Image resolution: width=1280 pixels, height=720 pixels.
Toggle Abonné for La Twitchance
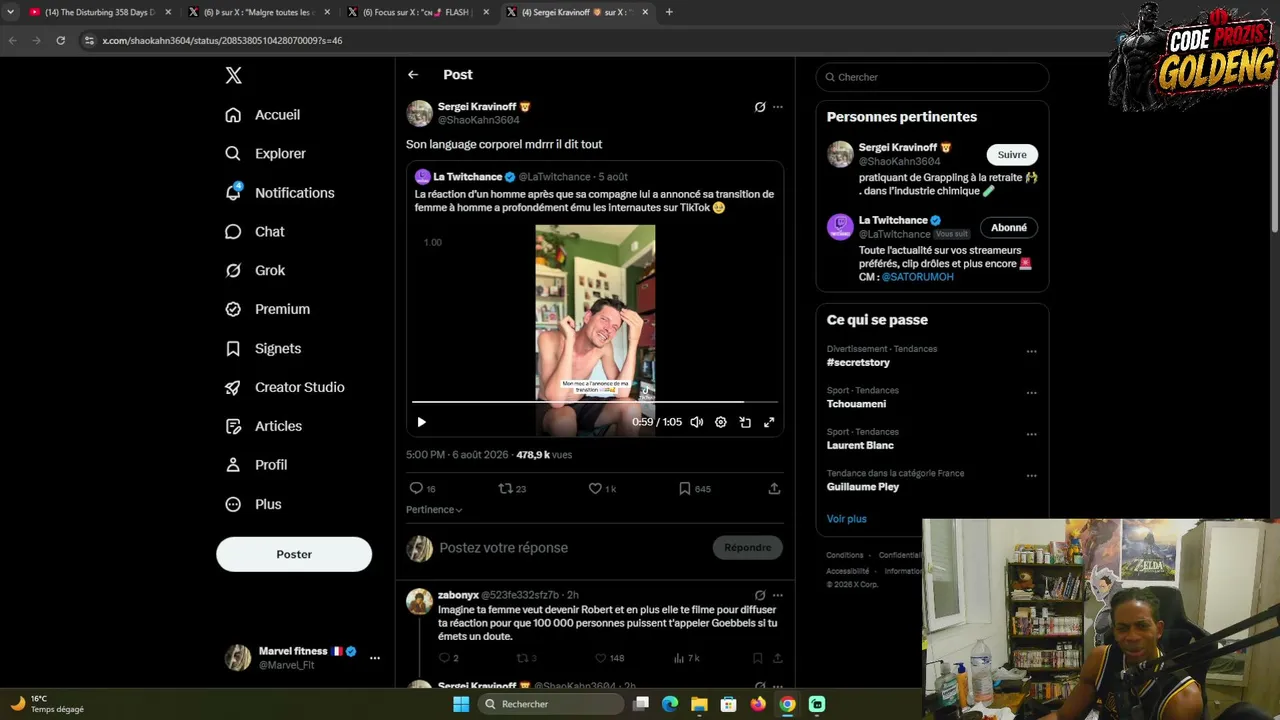click(x=1009, y=227)
